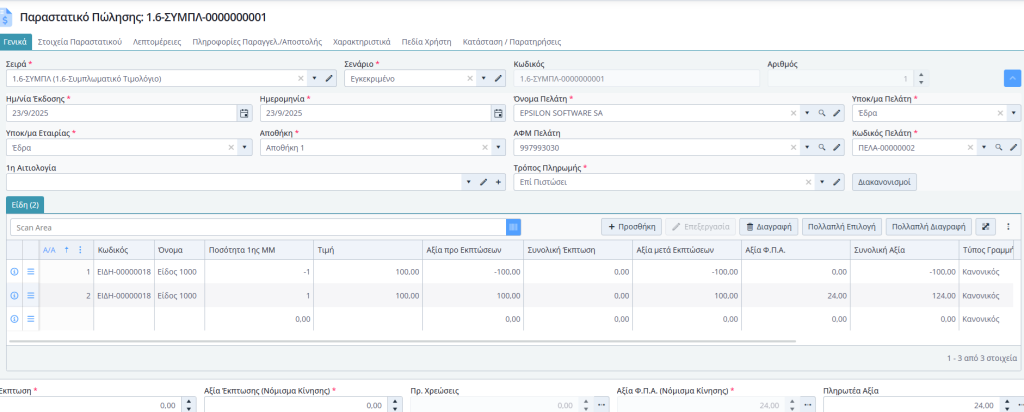This screenshot has width=1024, height=412.
Task: Clear the Αποθήκη field with X
Action: [484, 147]
